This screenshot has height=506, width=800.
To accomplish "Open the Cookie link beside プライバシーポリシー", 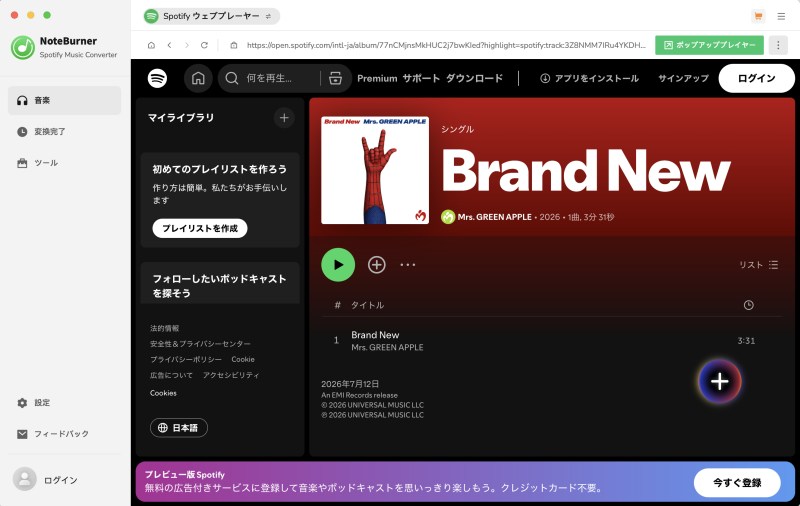I will point(243,359).
